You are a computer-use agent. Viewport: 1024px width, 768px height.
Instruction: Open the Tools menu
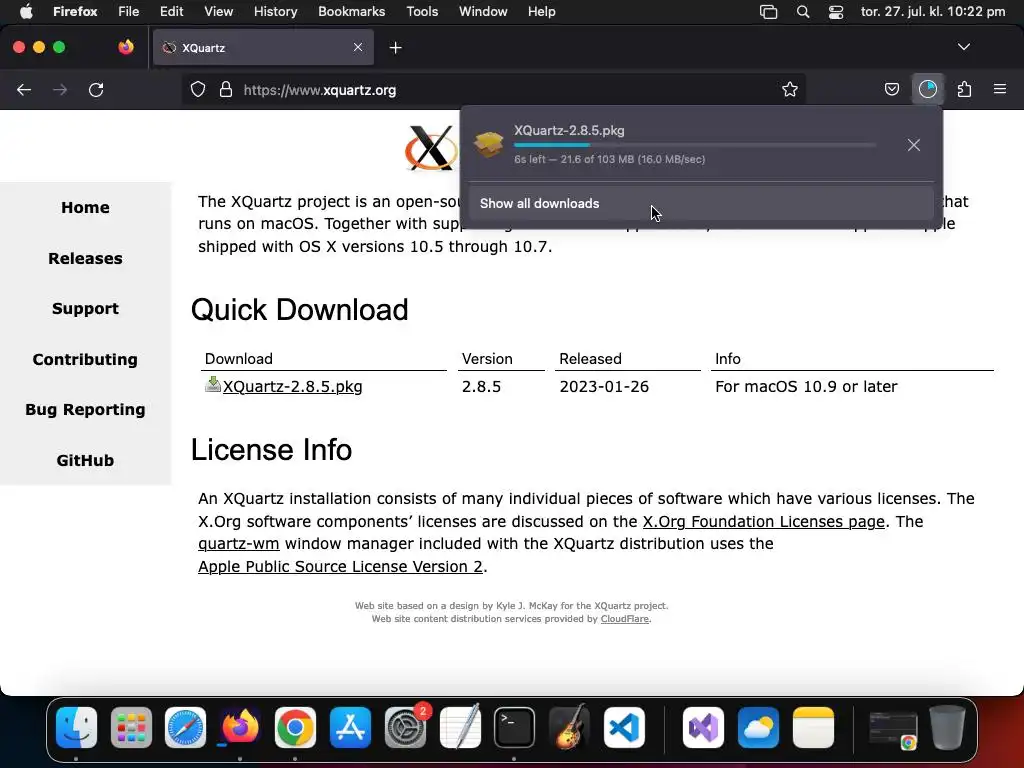coord(422,12)
